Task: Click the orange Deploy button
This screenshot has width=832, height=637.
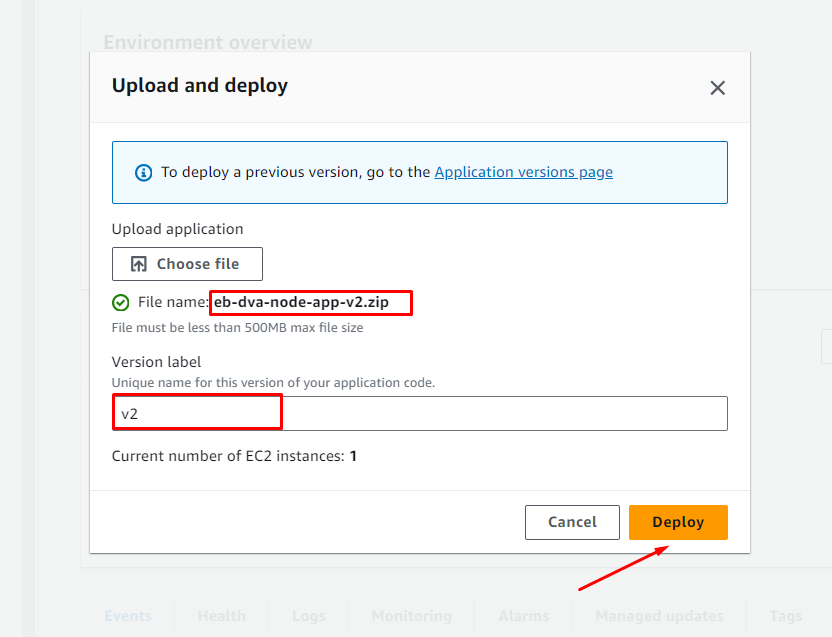Action: [678, 522]
